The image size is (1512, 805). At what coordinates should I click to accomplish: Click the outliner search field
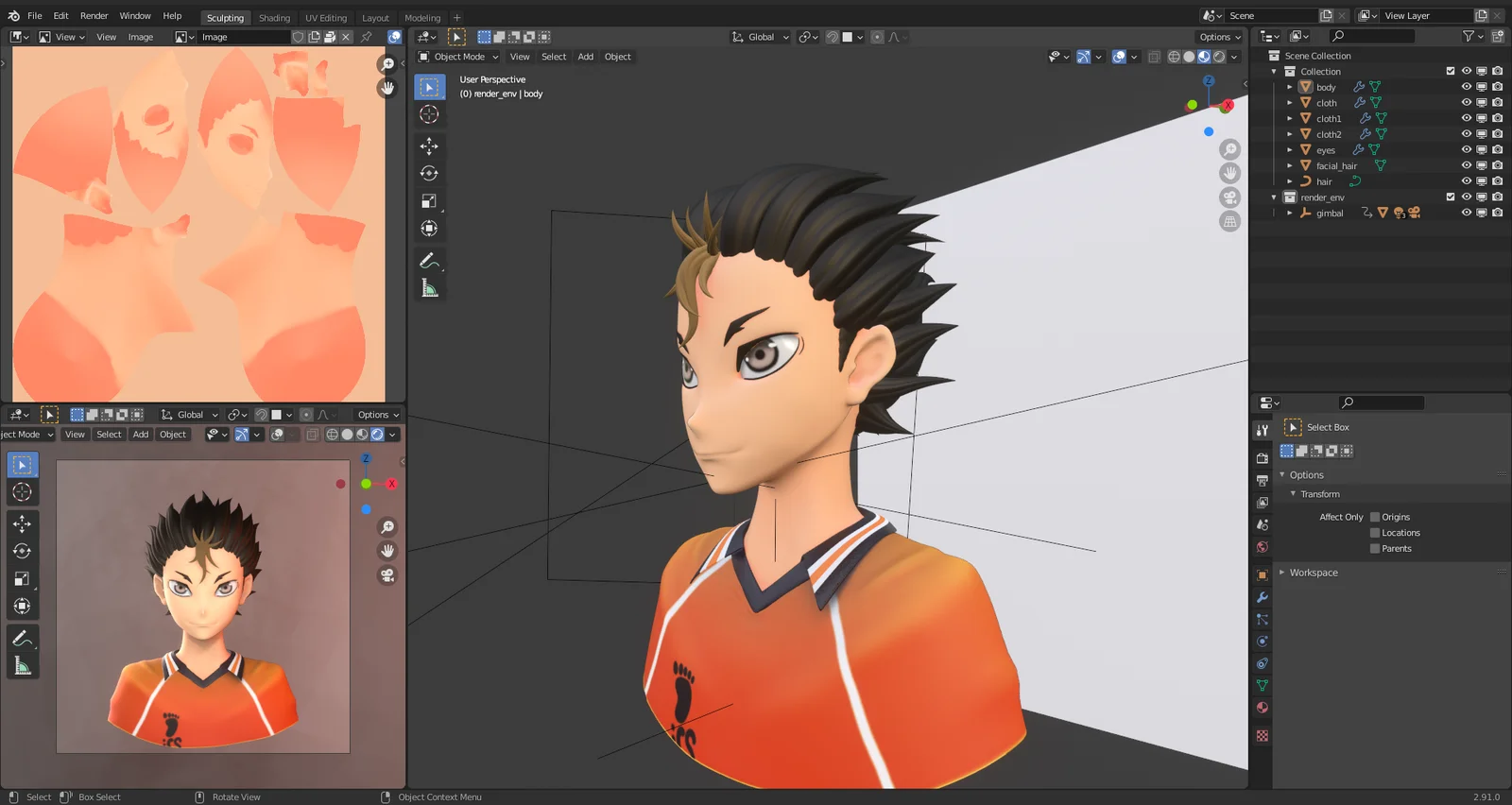[x=1372, y=36]
